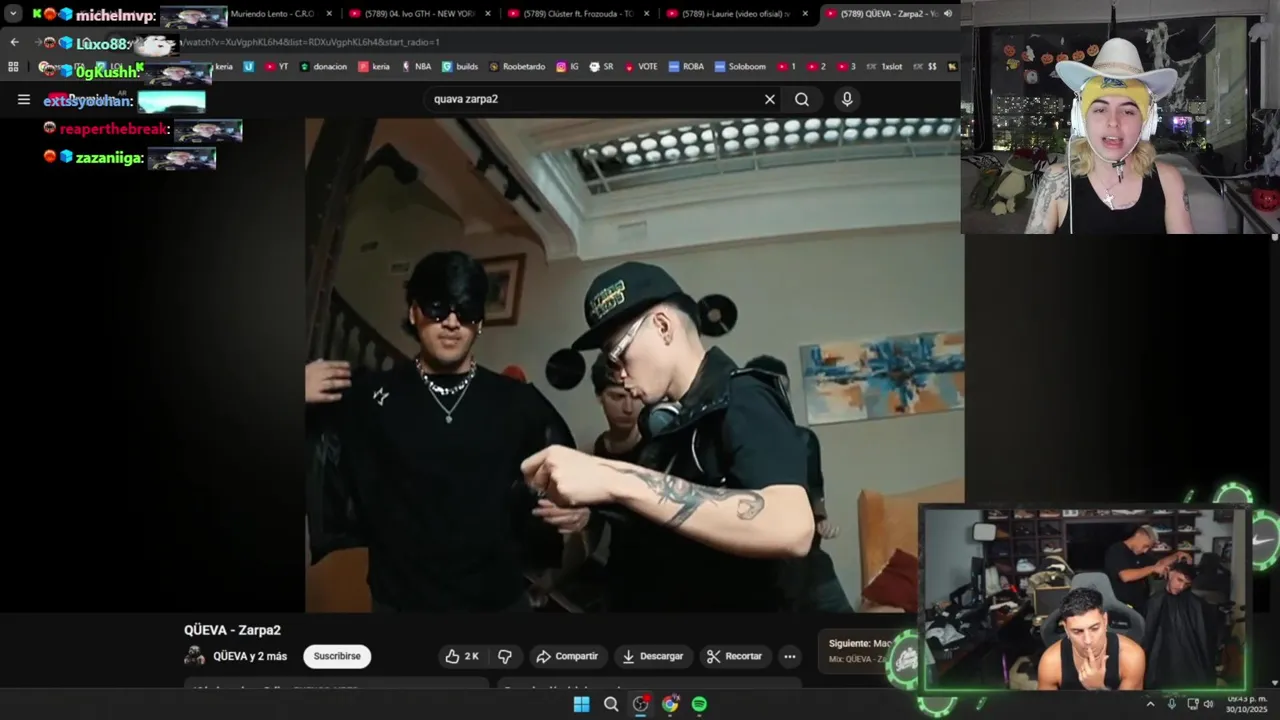This screenshot has height=720, width=1280.
Task: Like the QÜEVA - Zarpa2 video
Action: 462,656
